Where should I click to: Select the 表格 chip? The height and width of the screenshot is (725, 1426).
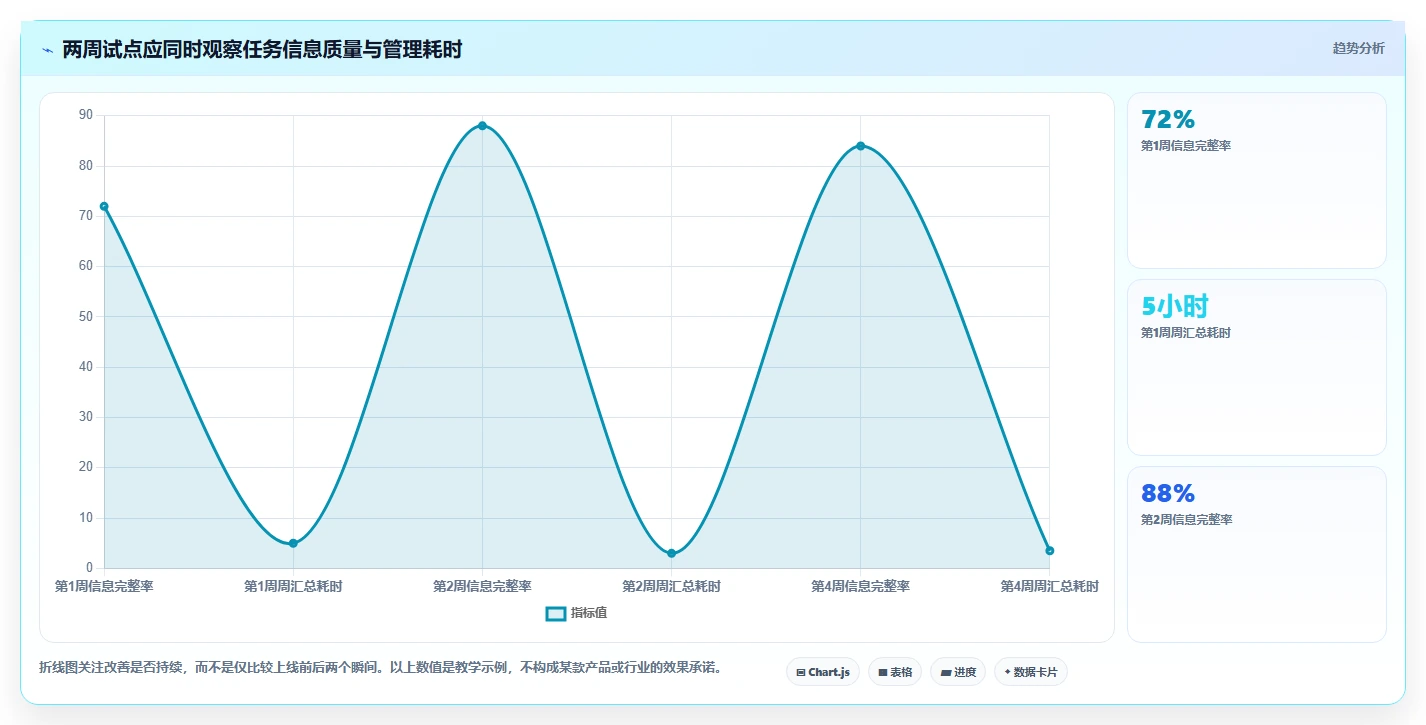tap(895, 672)
